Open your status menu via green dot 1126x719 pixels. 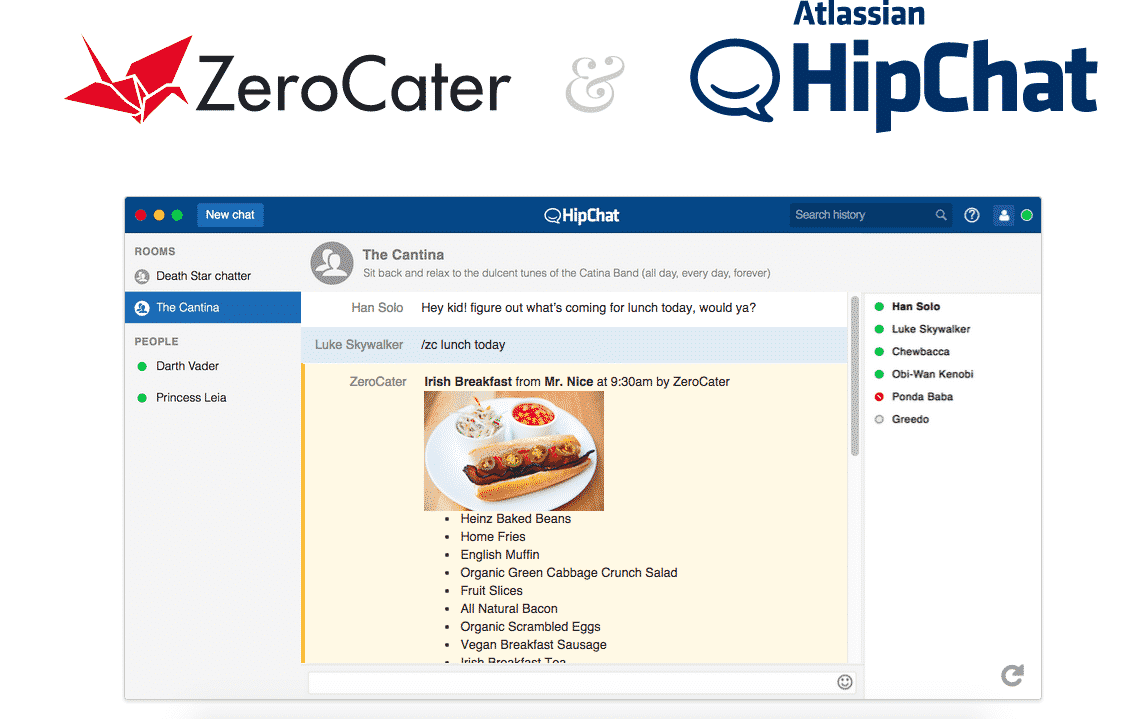(x=1026, y=214)
